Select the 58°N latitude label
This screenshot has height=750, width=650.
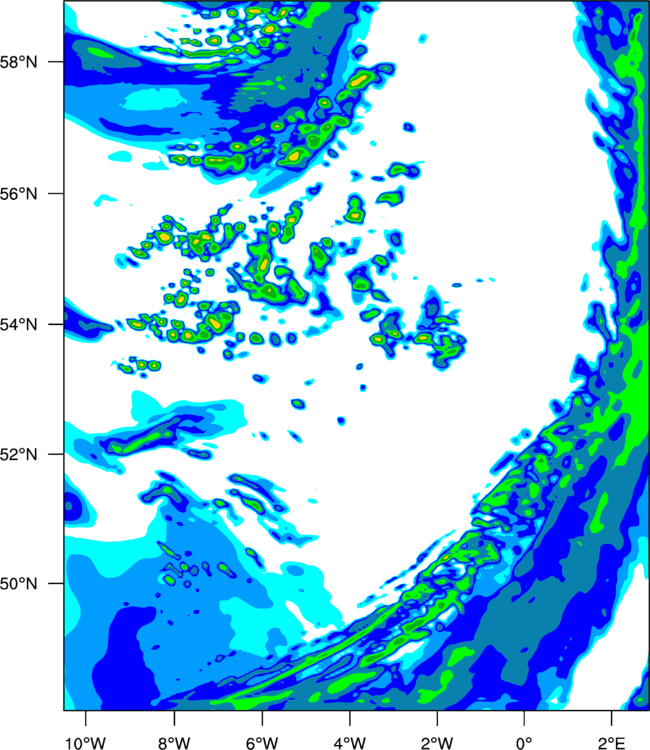tap(18, 62)
